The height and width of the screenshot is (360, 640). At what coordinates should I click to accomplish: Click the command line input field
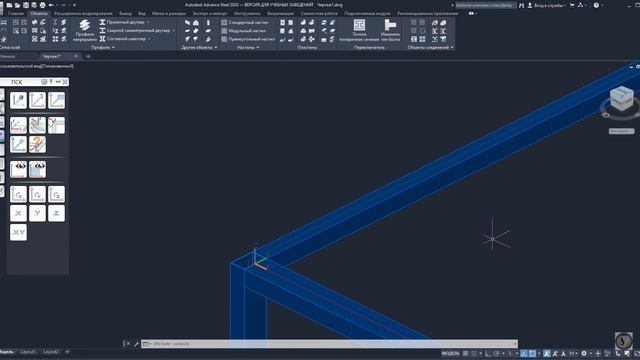330,344
